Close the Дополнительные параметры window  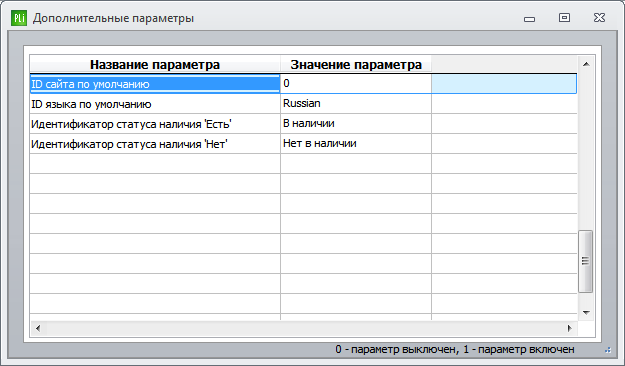[599, 18]
